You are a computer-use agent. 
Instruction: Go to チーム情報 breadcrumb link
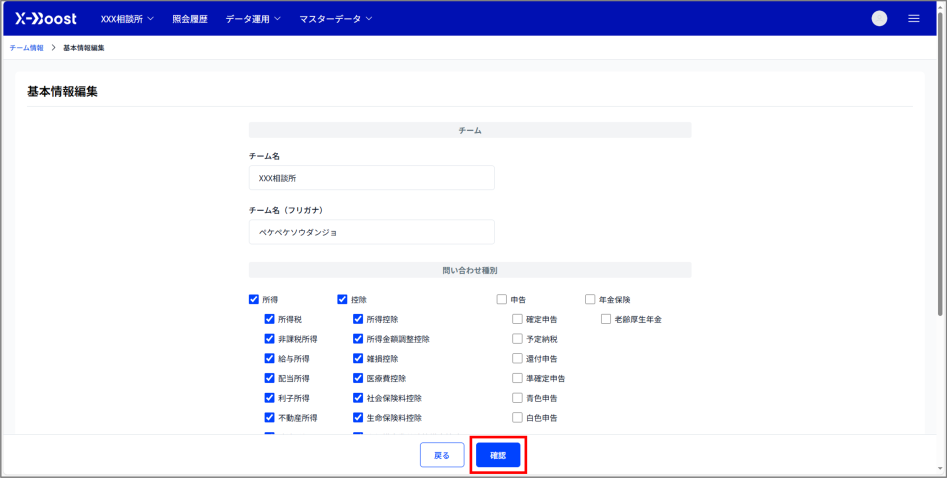27,48
